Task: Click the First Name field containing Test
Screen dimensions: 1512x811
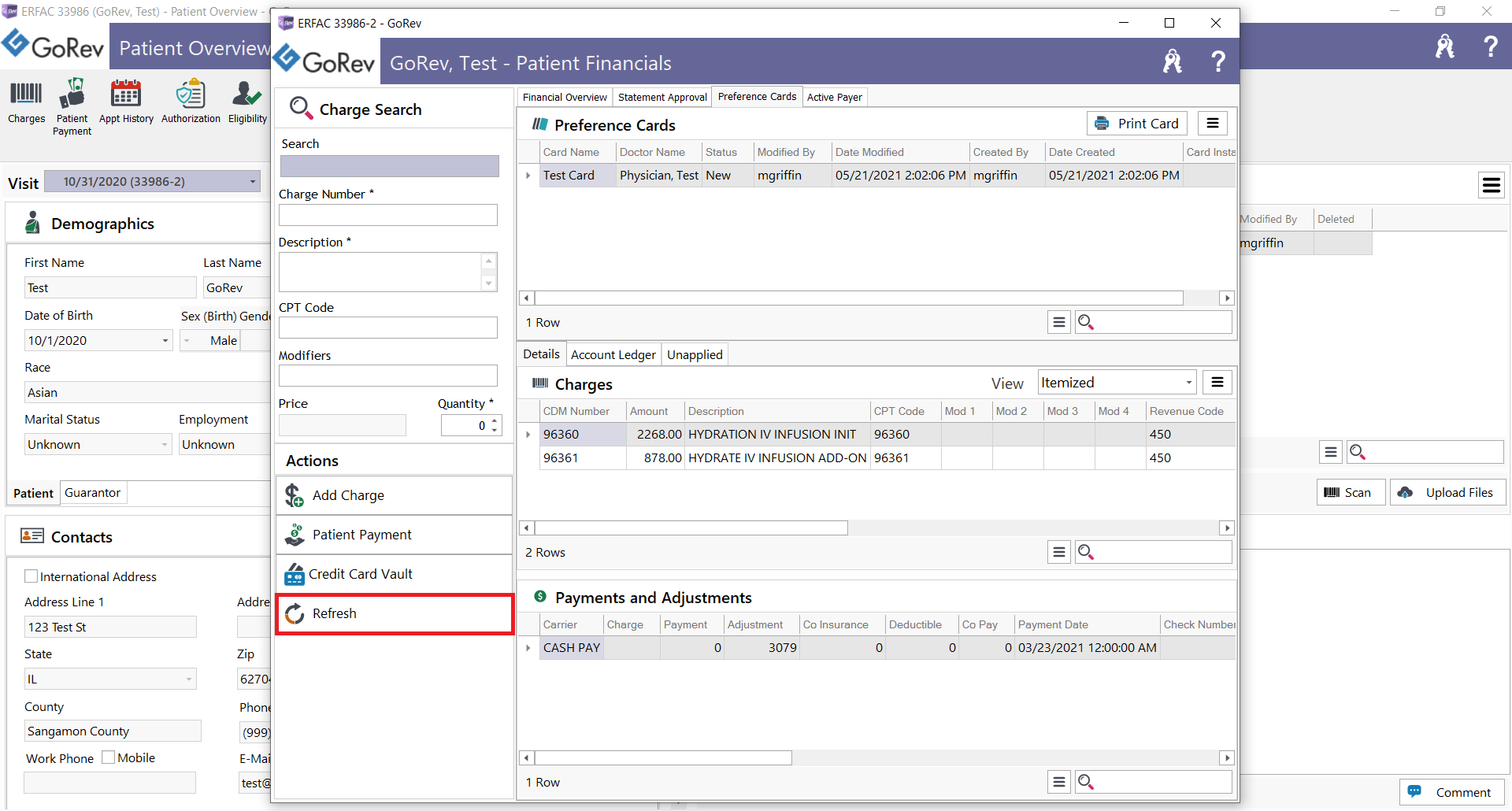Action: (x=110, y=288)
